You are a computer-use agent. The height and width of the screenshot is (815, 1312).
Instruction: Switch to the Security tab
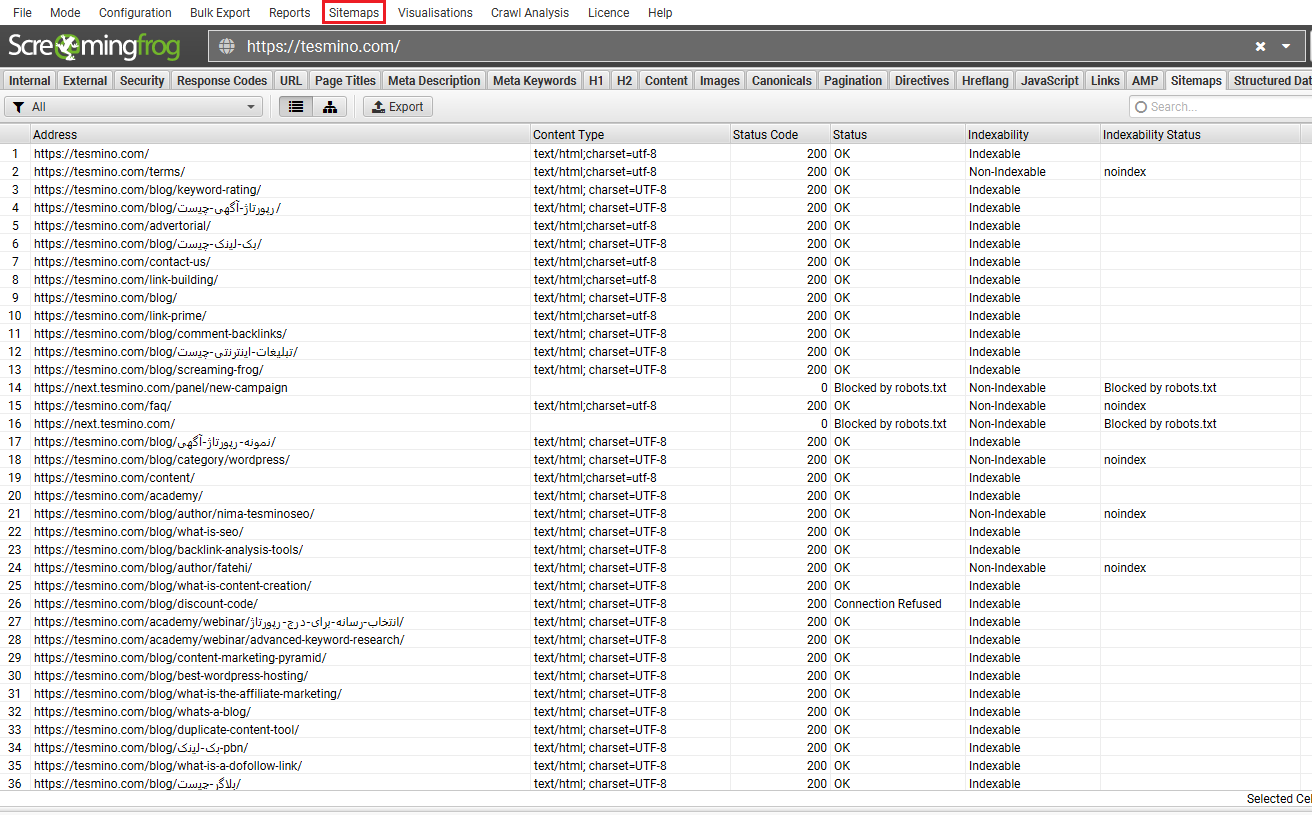pos(142,81)
